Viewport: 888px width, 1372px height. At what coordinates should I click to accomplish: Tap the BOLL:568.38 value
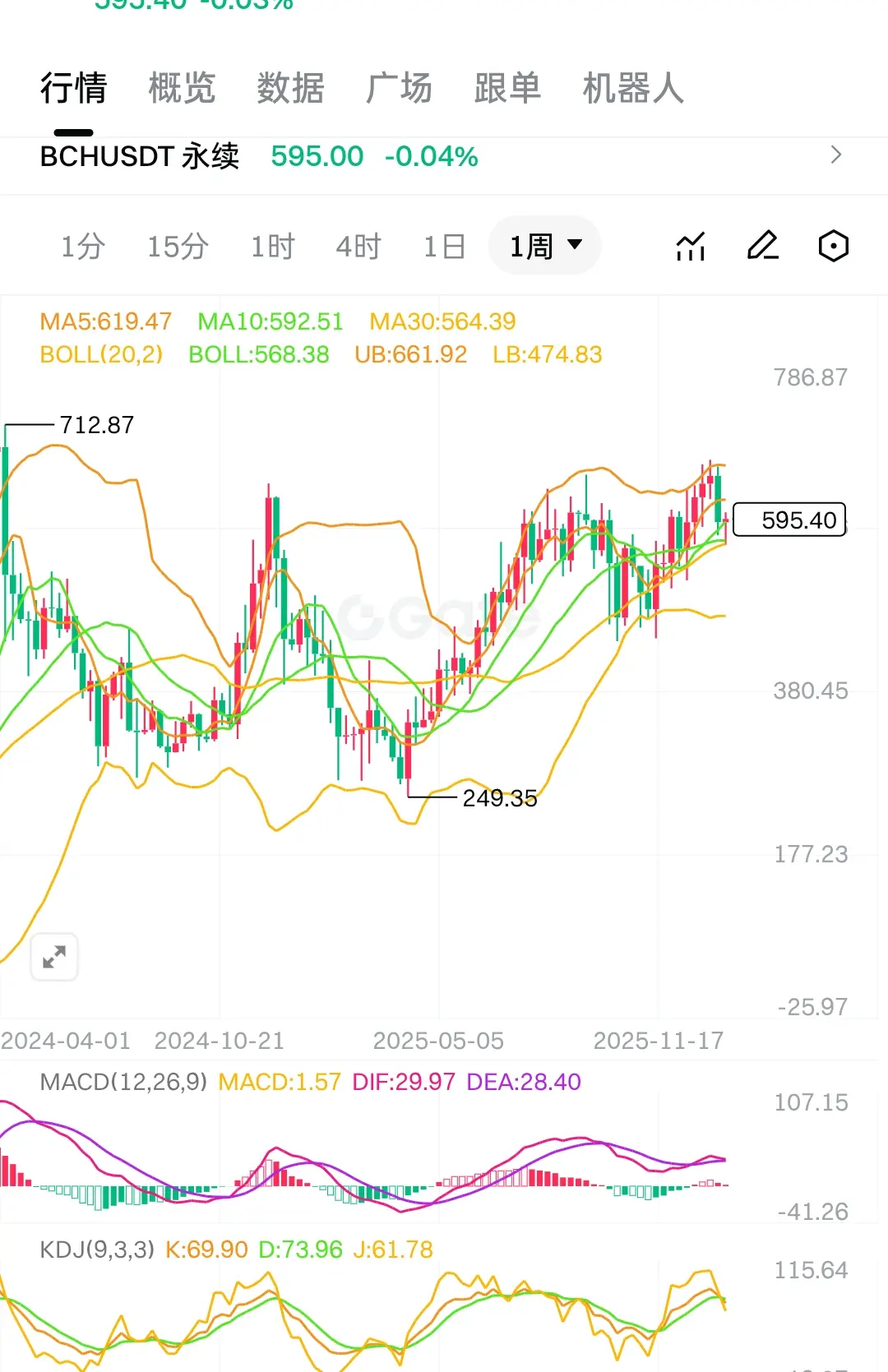tap(259, 354)
